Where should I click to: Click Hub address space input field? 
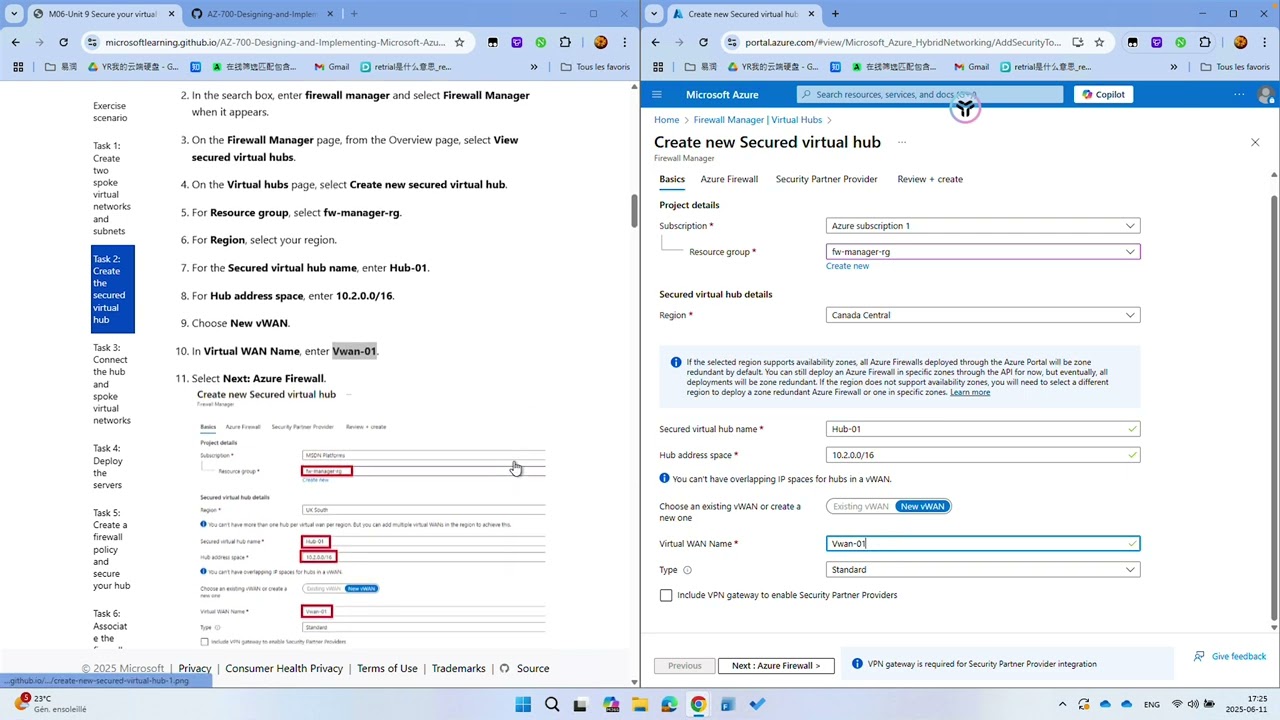tap(983, 455)
